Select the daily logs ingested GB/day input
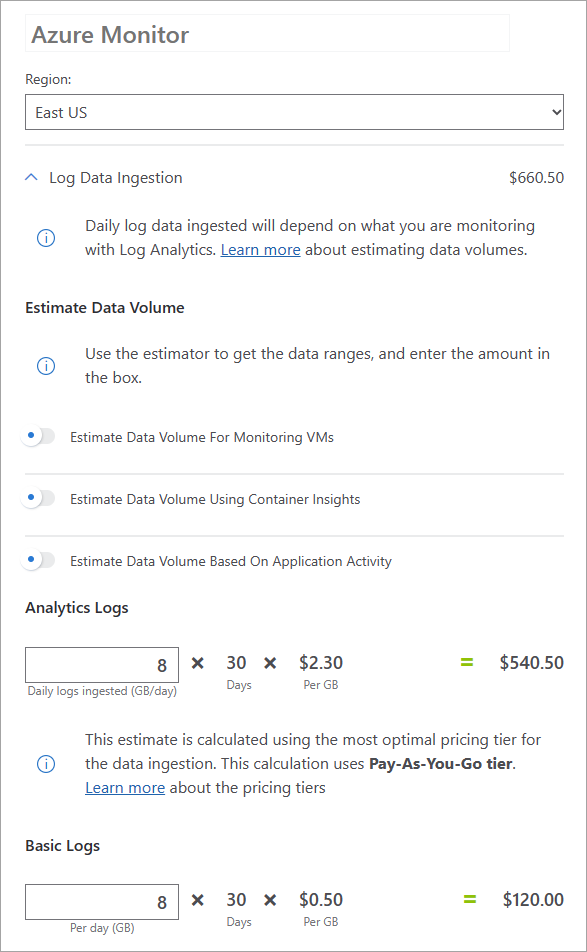 [101, 664]
